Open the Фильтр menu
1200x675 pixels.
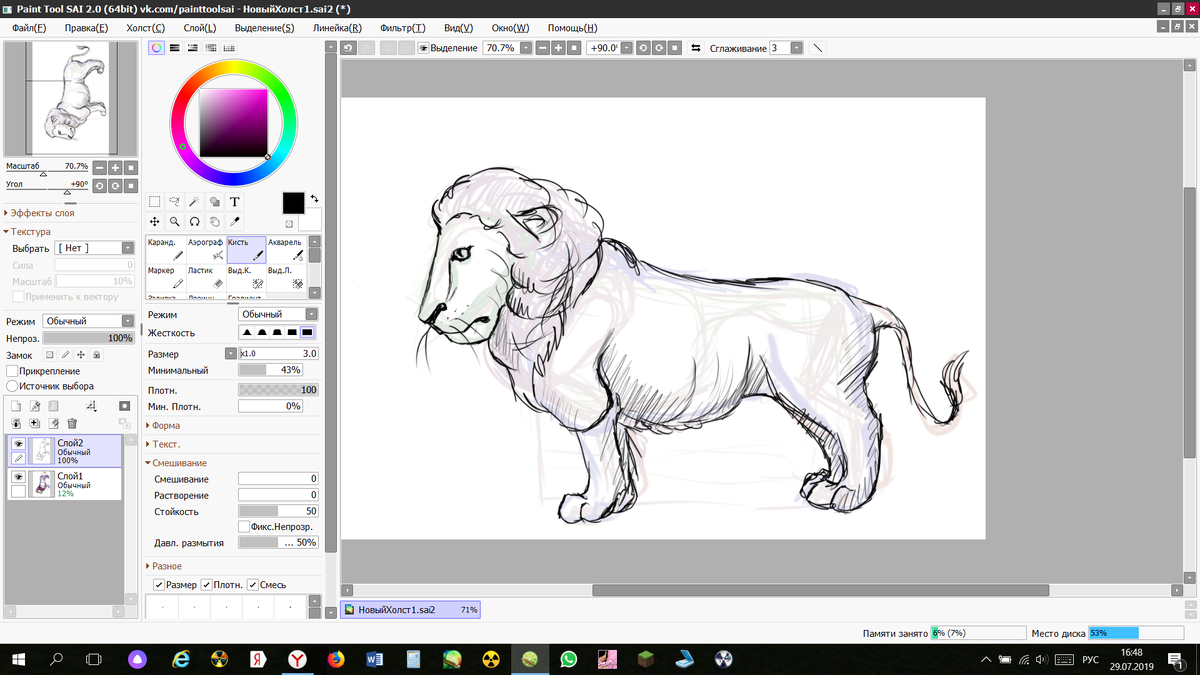[x=403, y=28]
